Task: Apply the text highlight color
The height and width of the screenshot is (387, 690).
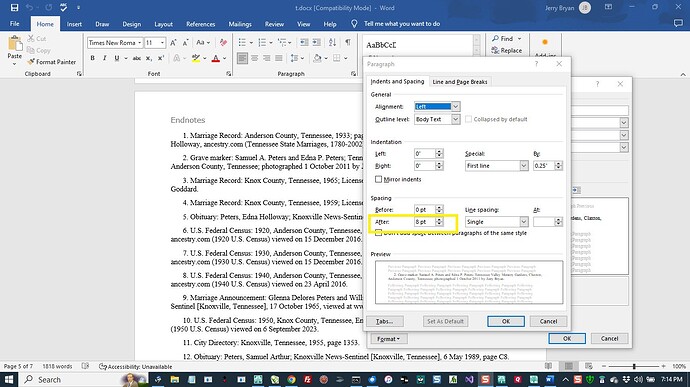Action: pos(196,58)
